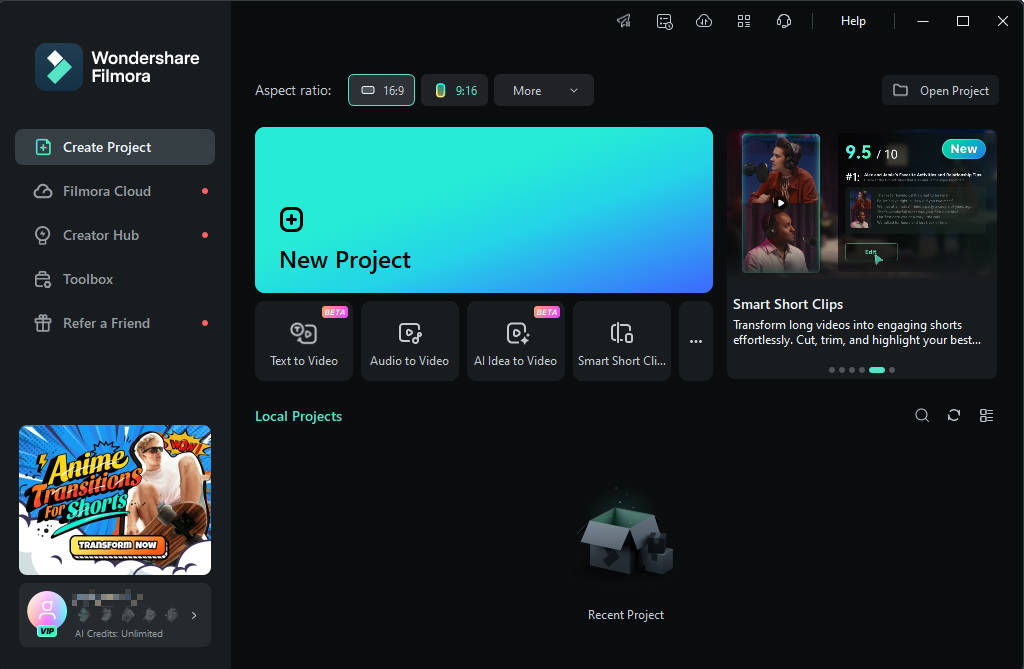
Task: Click the Local Projects heading
Action: [x=298, y=416]
